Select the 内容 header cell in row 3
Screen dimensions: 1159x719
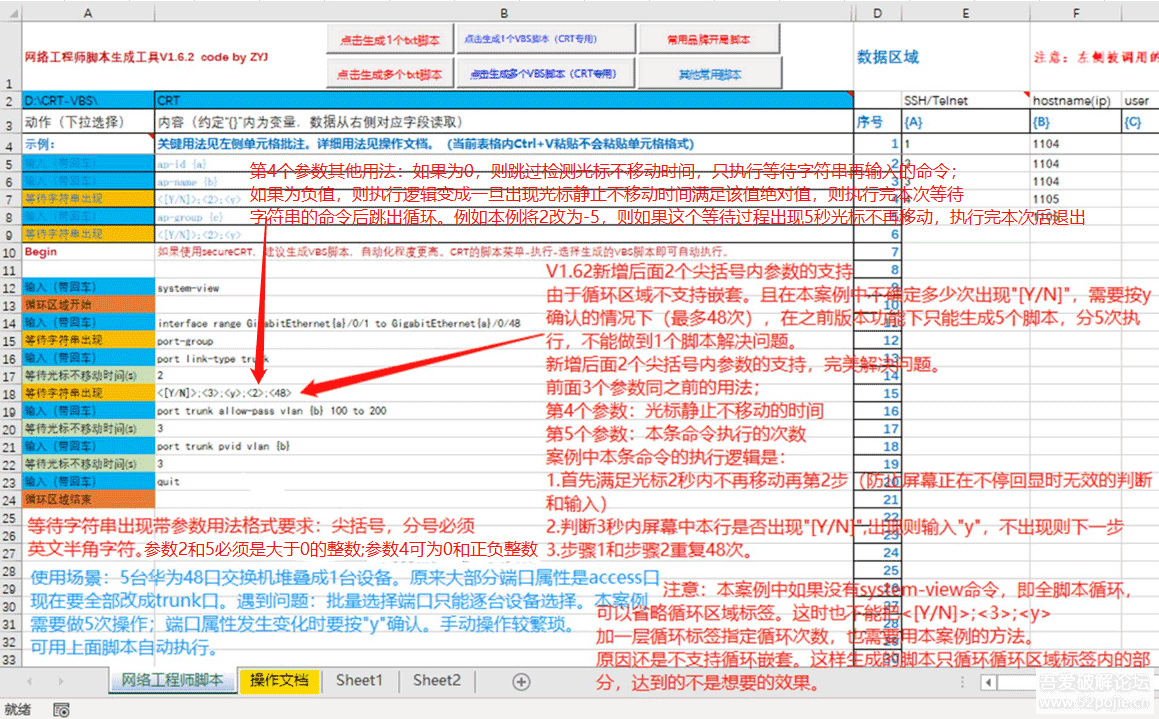coord(504,122)
